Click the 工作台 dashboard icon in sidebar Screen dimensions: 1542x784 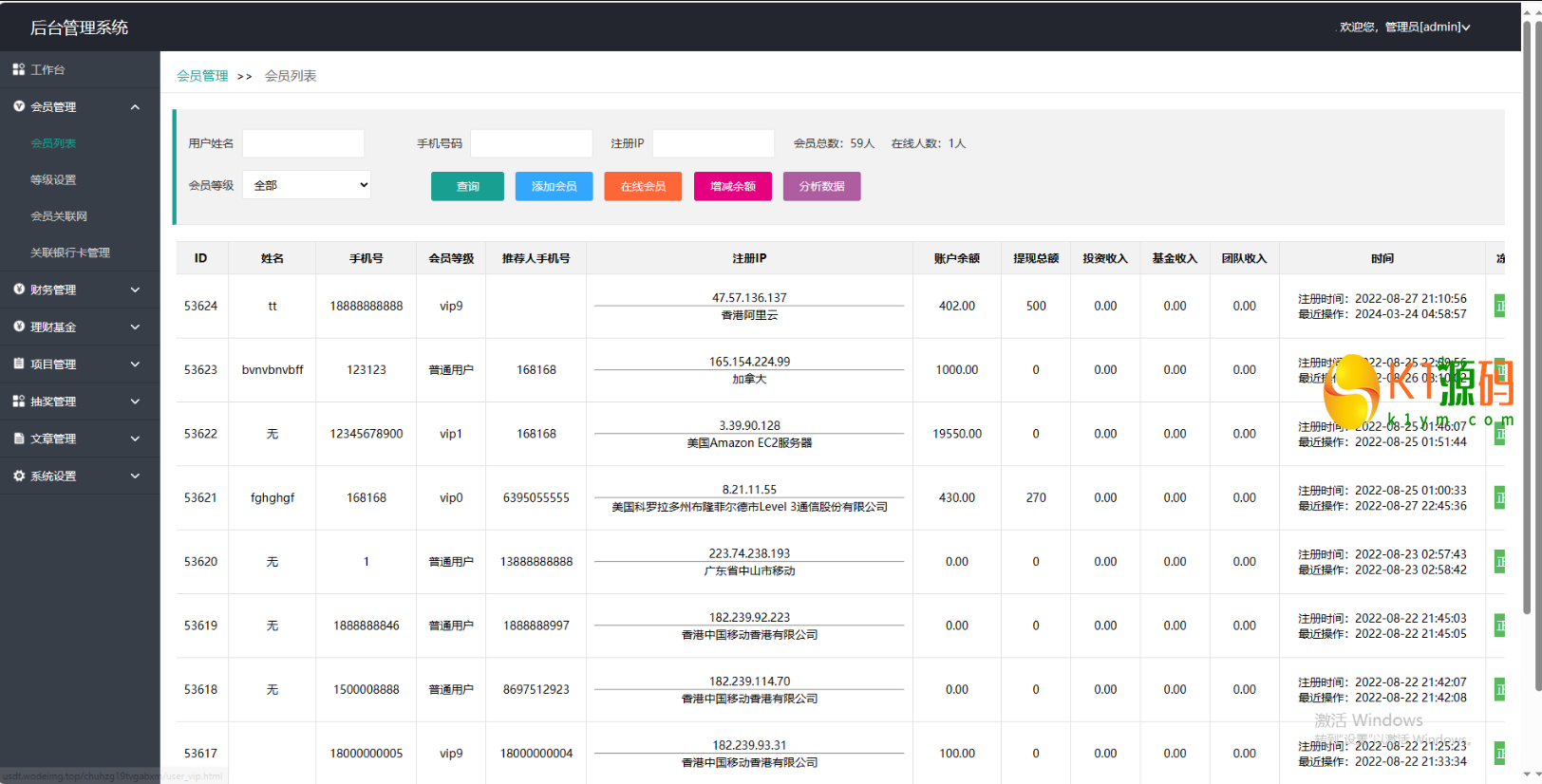click(18, 69)
